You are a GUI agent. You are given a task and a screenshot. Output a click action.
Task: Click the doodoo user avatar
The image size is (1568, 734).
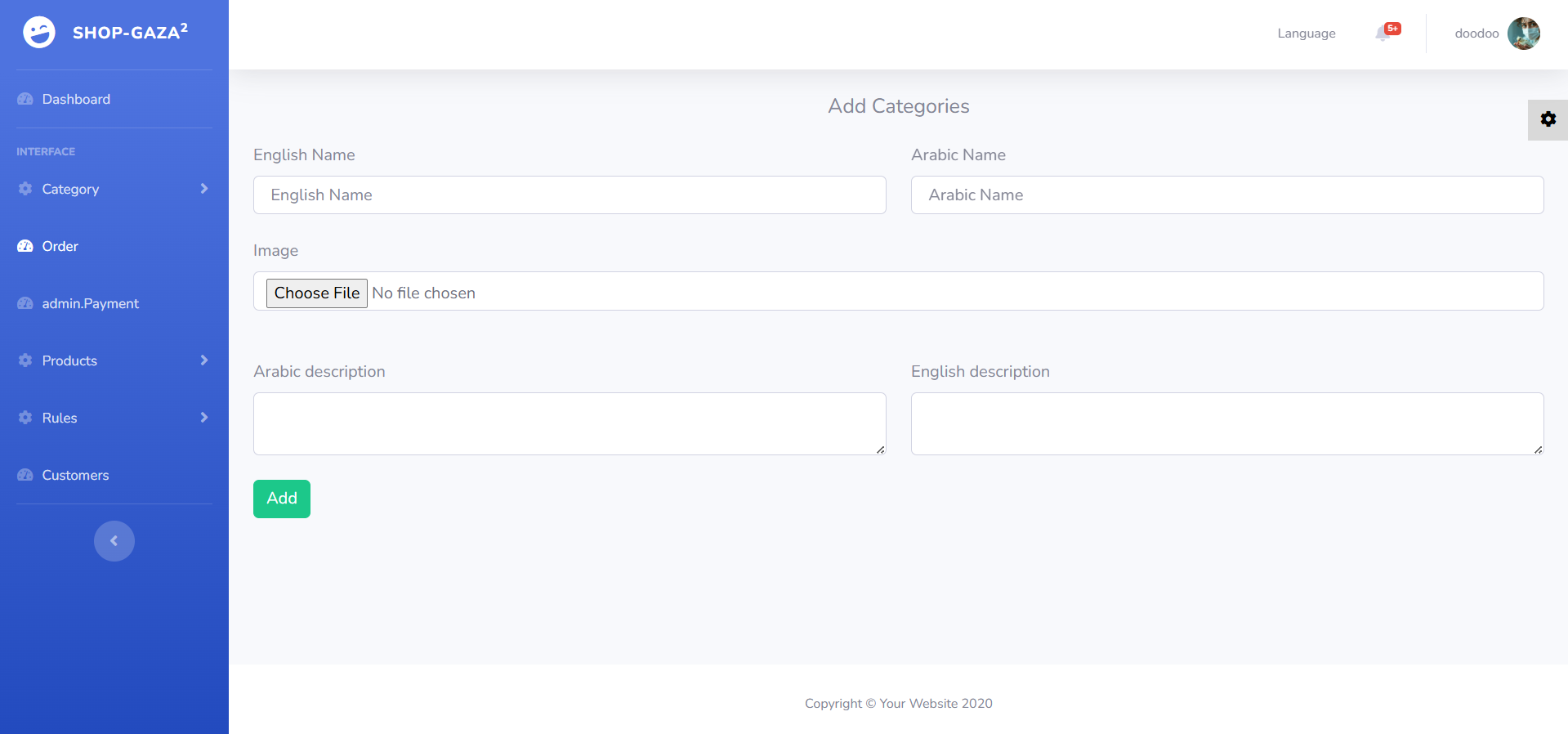(x=1524, y=34)
